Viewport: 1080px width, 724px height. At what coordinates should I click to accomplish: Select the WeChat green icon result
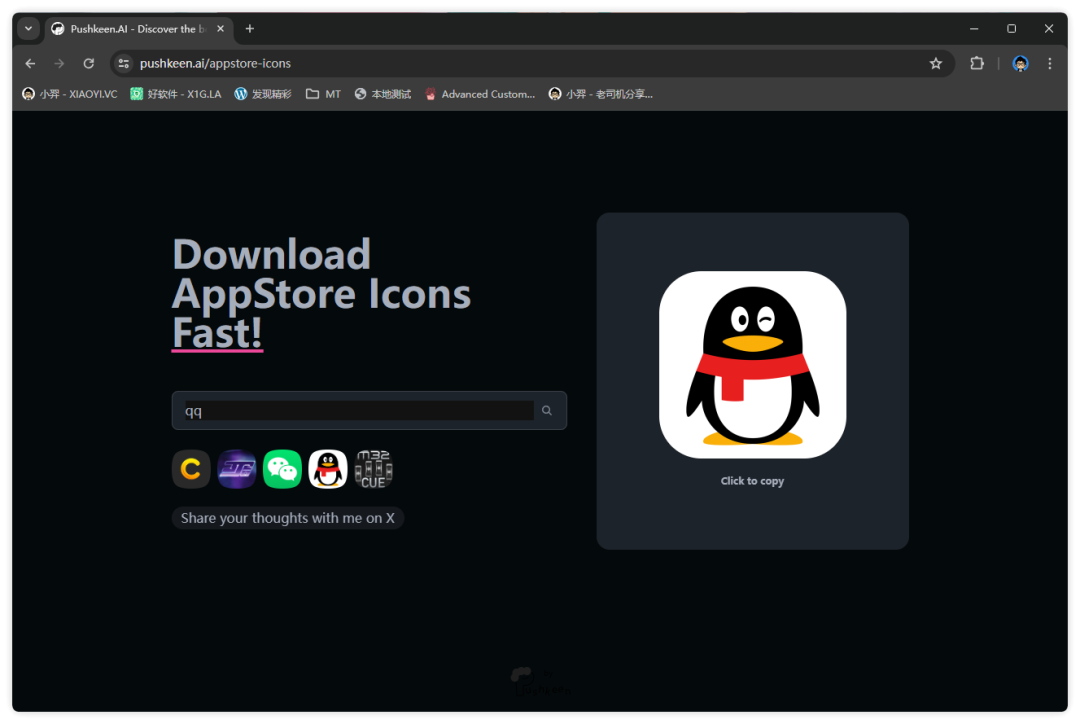[282, 469]
